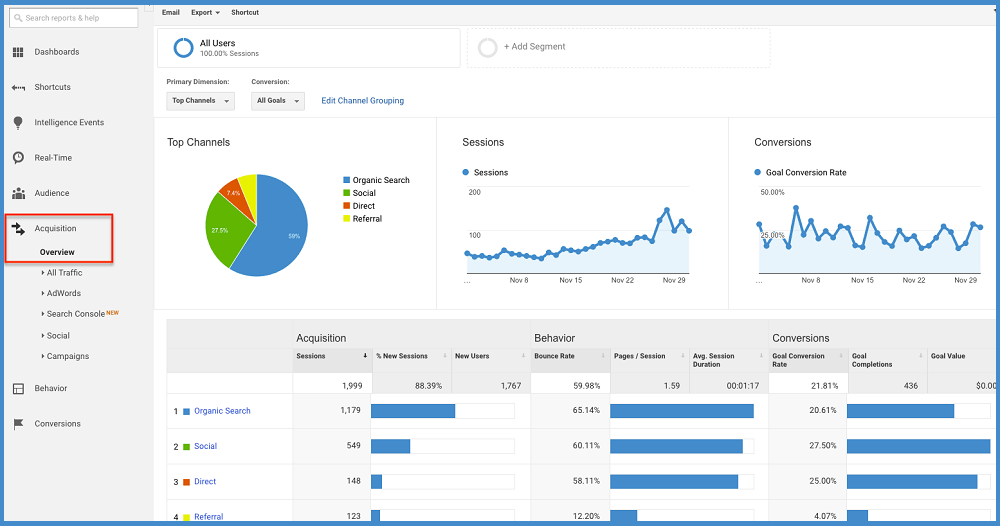Click the Organic Search legend blue swatch
The height and width of the screenshot is (526, 1000).
(346, 180)
